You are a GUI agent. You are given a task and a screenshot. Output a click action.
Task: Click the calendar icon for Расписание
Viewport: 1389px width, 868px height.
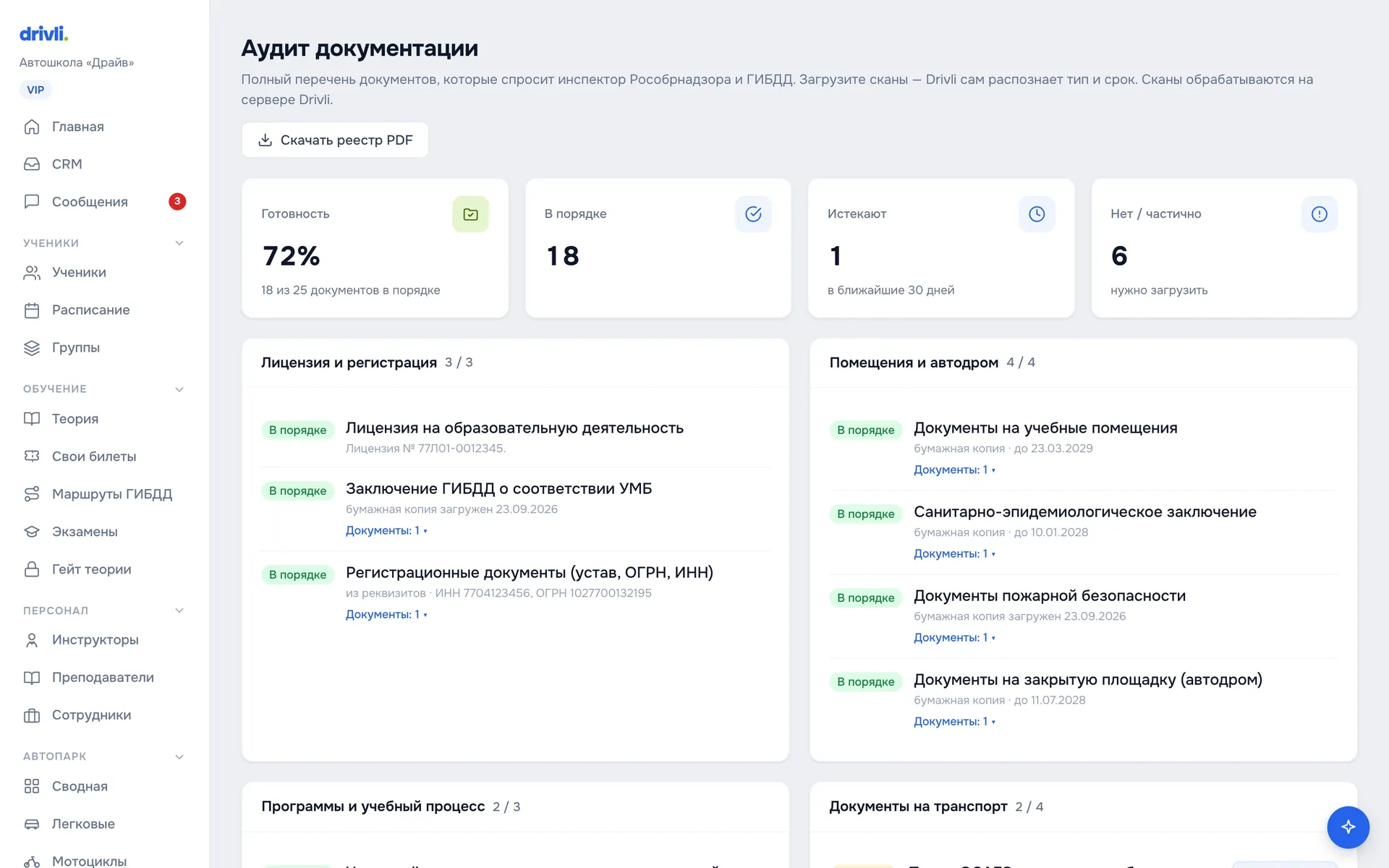[x=32, y=310]
